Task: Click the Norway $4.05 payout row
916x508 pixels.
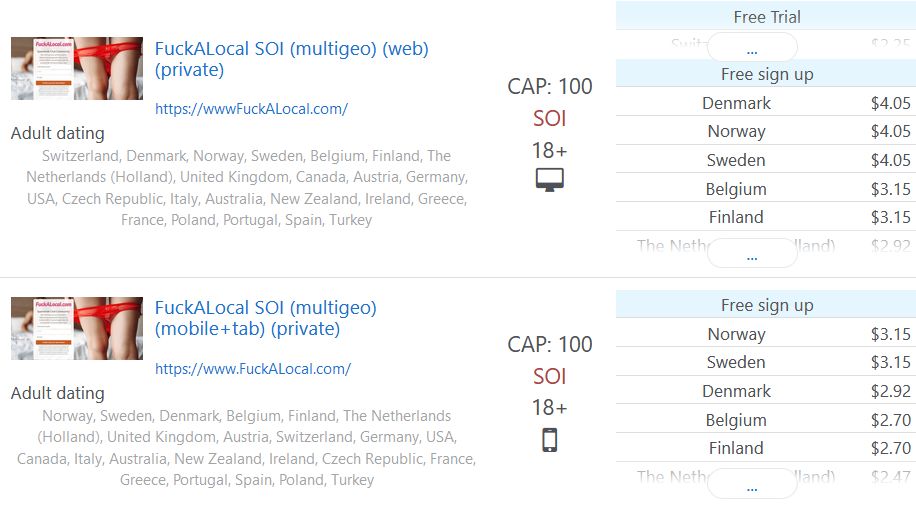Action: [x=766, y=131]
